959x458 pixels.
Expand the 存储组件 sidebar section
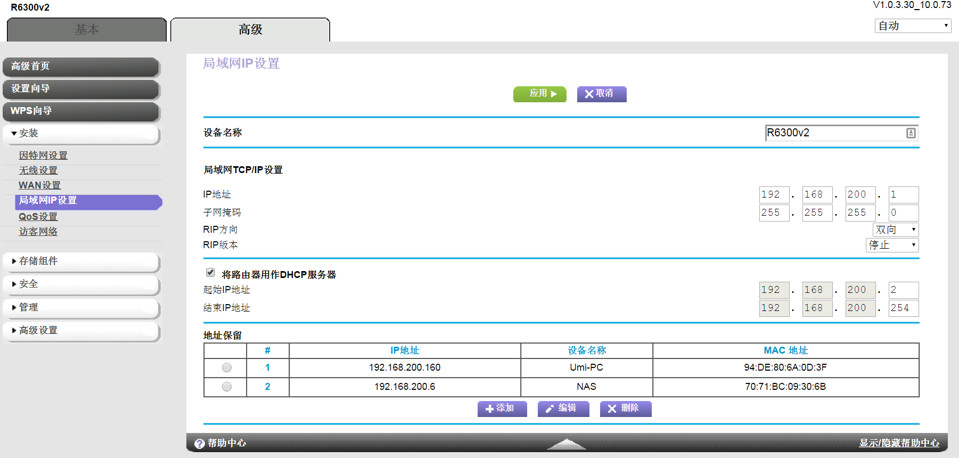[x=80, y=262]
